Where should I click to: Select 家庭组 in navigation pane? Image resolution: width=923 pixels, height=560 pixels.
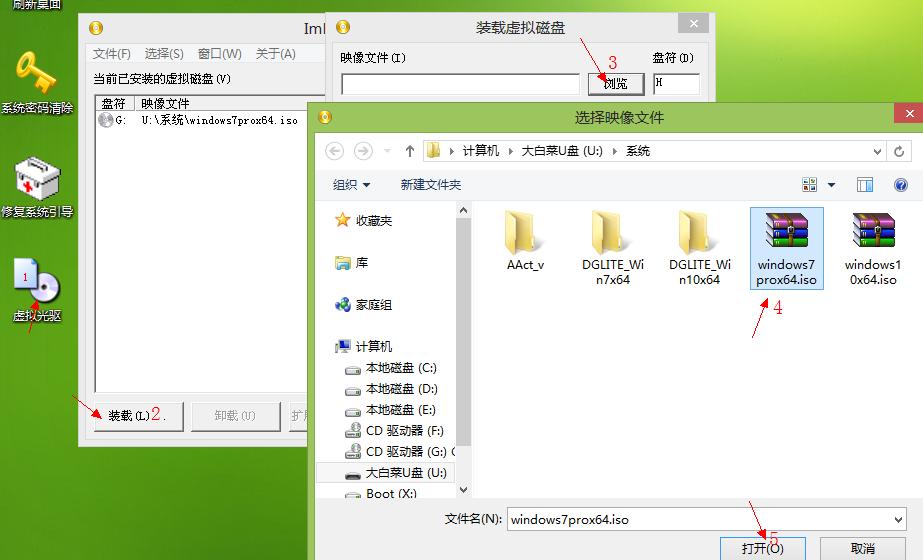(364, 305)
